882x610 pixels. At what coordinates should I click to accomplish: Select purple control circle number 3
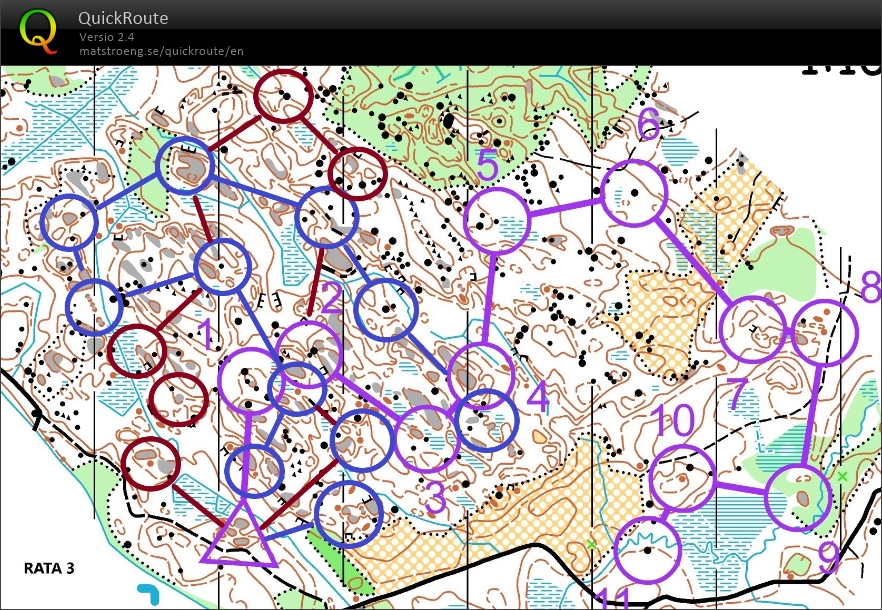pyautogui.click(x=427, y=439)
